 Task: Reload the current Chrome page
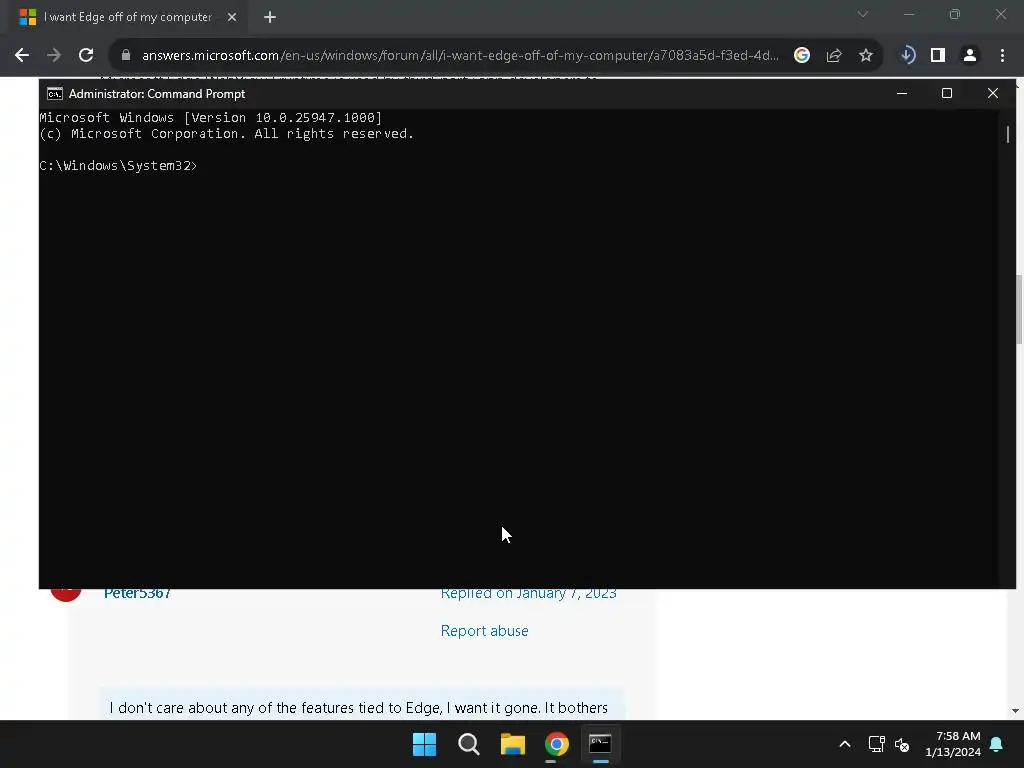[x=86, y=56]
